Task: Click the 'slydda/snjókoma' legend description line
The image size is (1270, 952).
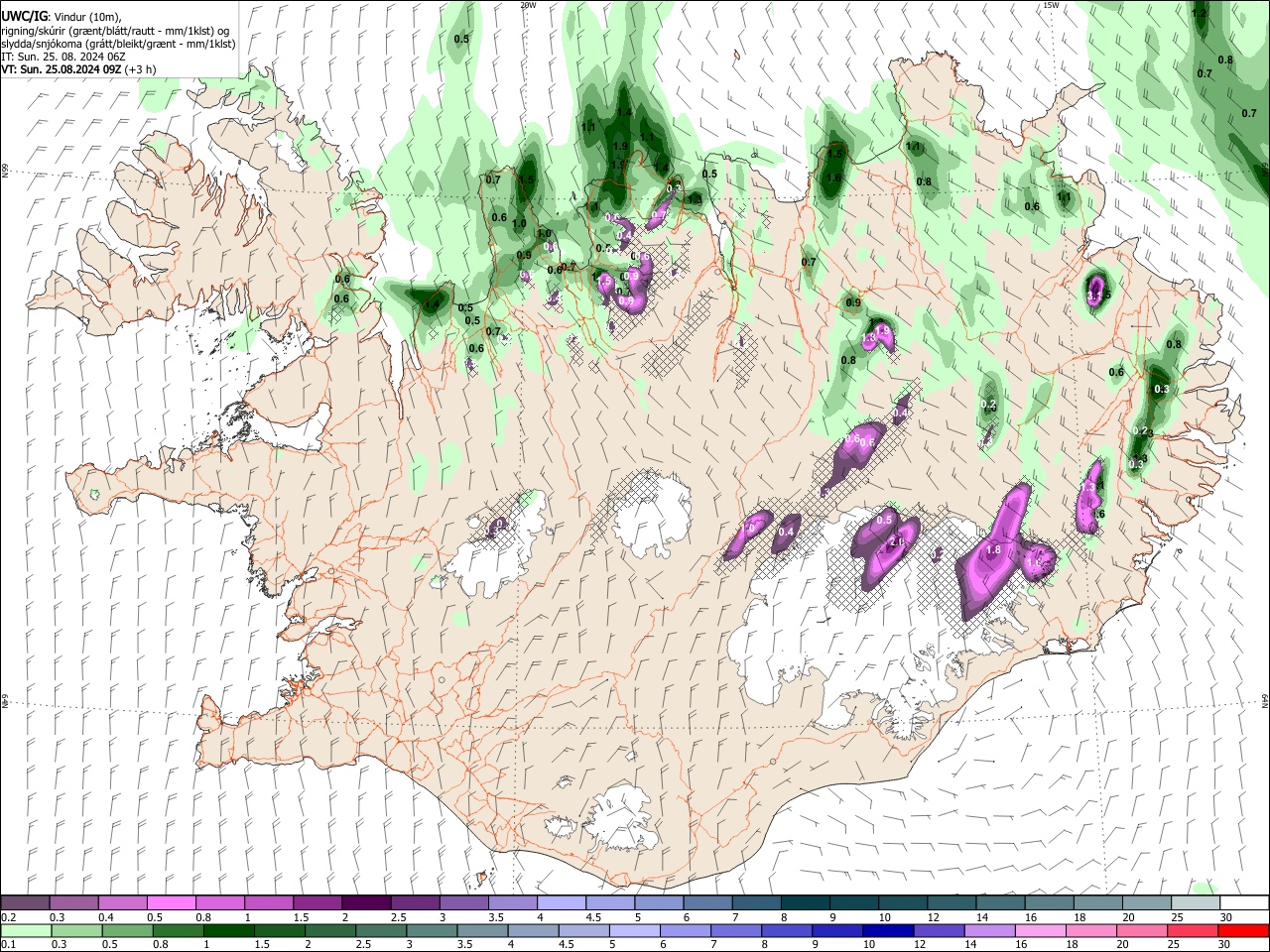Action: (x=118, y=44)
